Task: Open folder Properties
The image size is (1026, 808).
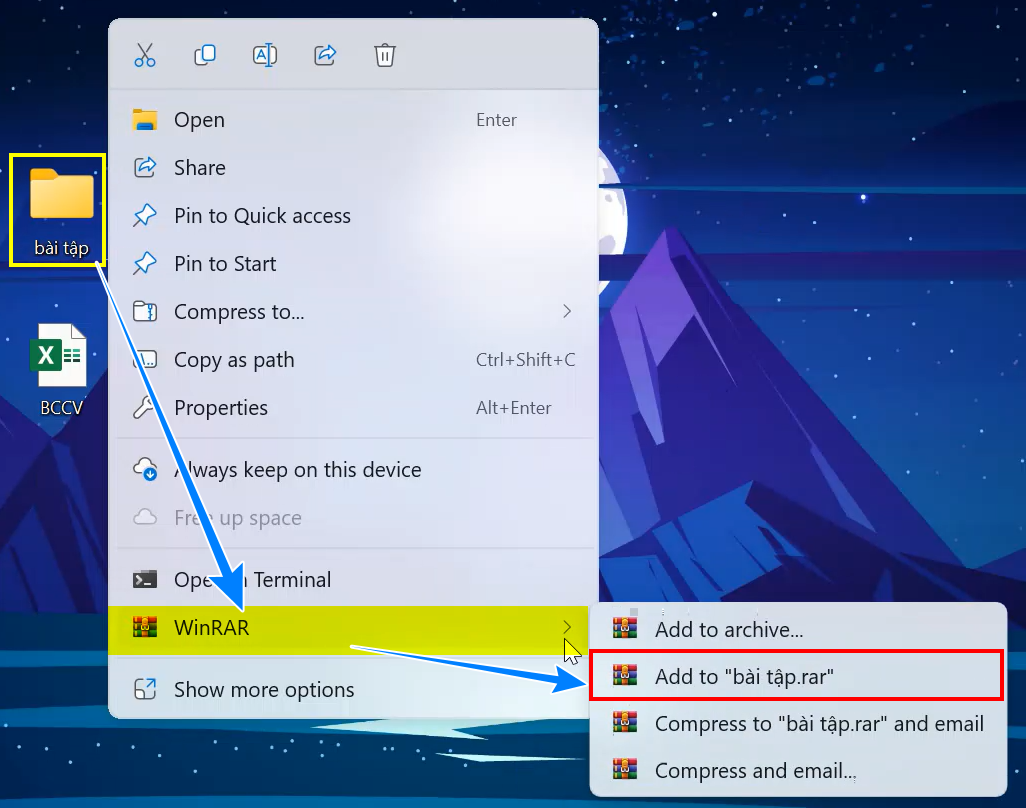Action: (x=221, y=408)
